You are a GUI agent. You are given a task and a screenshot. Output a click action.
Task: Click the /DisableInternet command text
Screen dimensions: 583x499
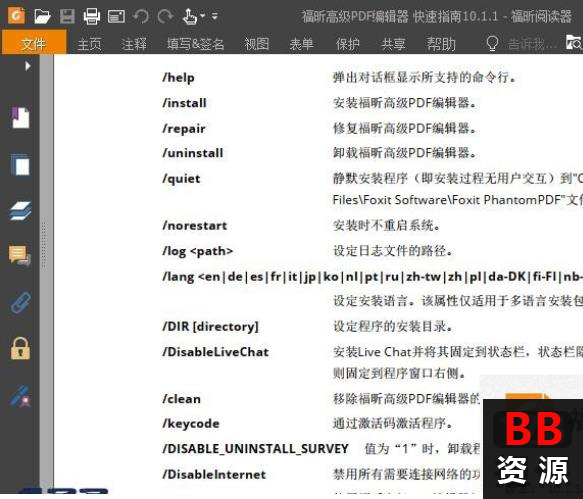(x=214, y=474)
